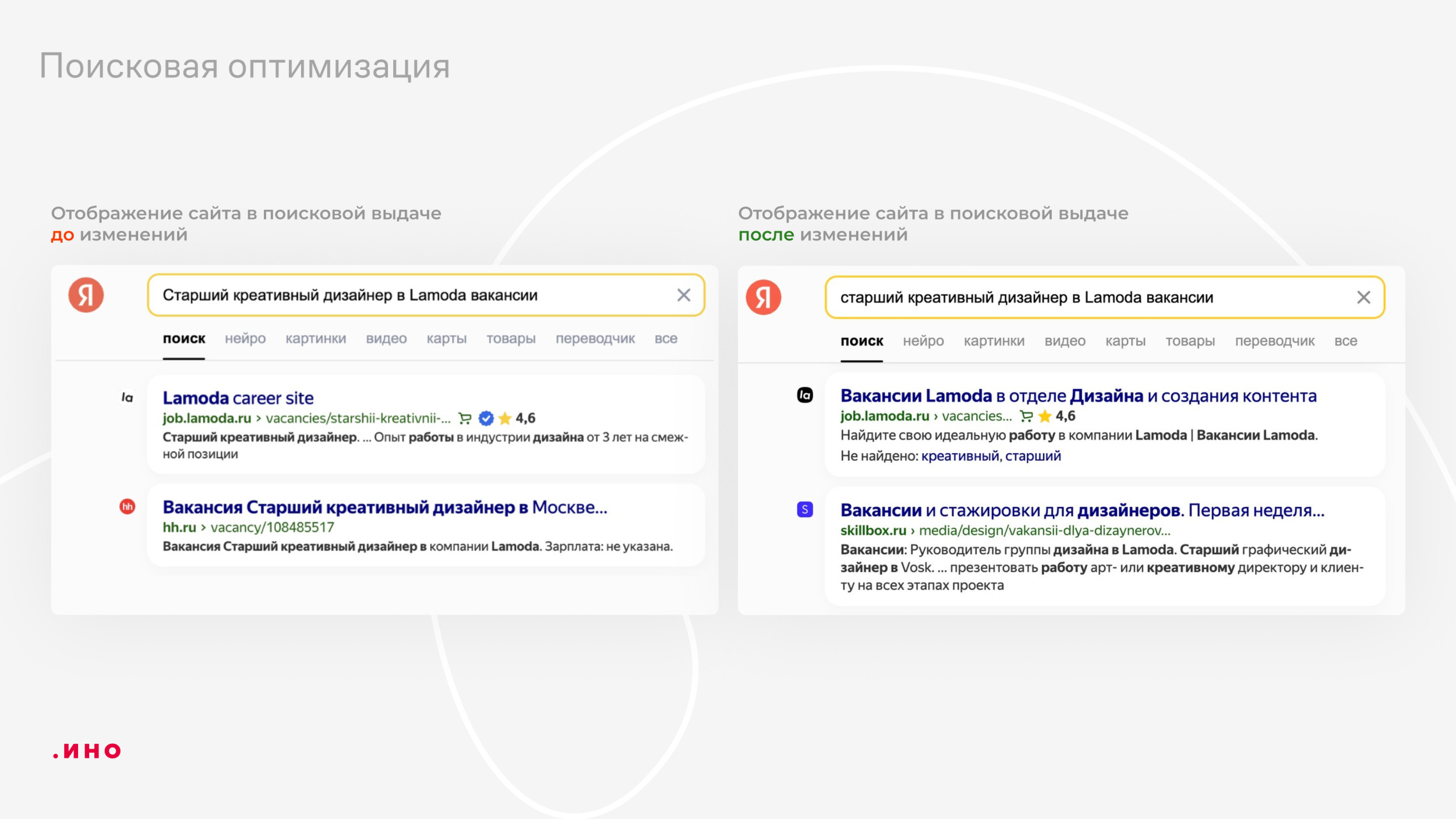
Task: Switch to картинки tab in right panel
Action: pyautogui.click(x=994, y=341)
